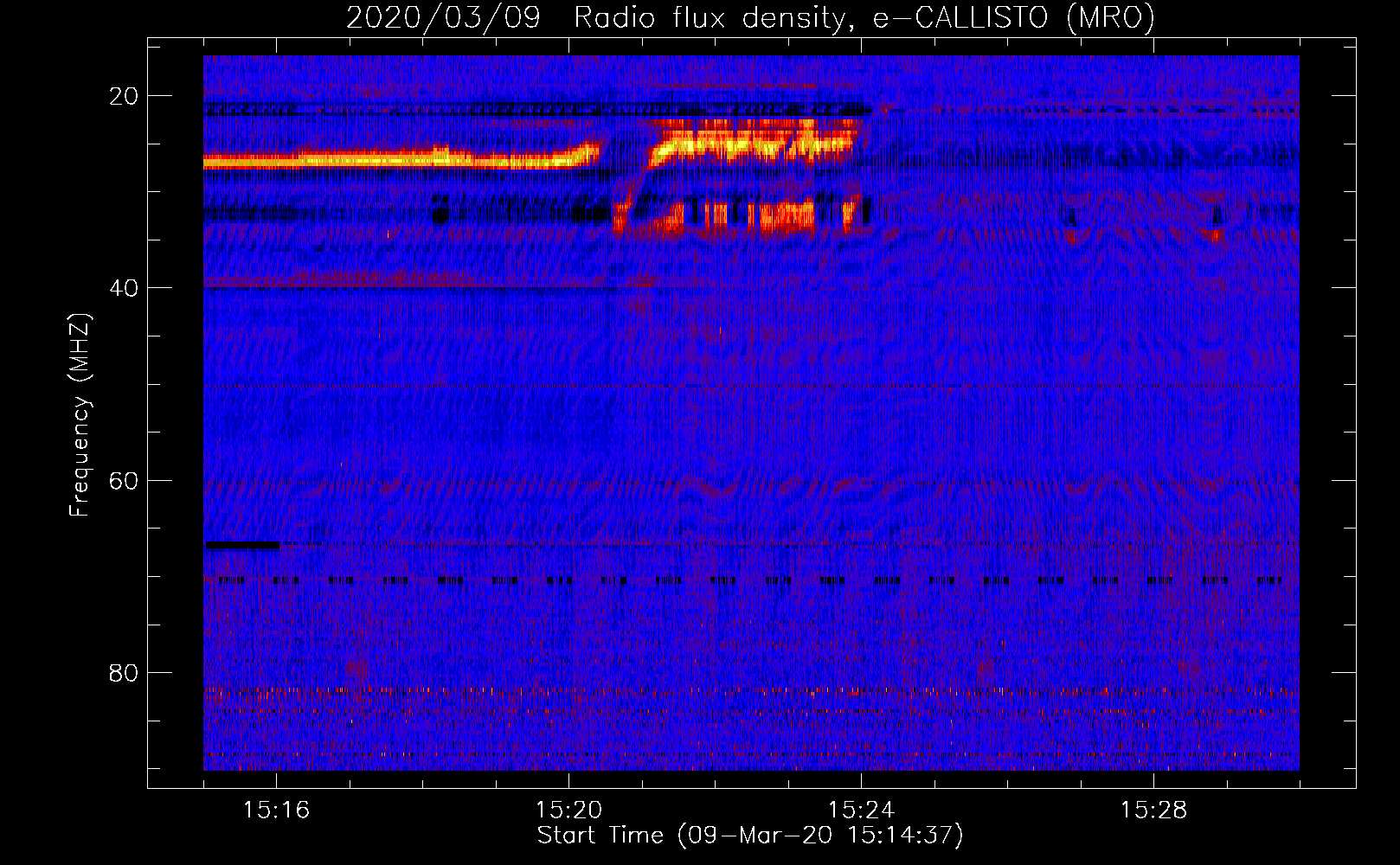Click the 80 frequency tick label
Screen dimensions: 1400x865
124,672
